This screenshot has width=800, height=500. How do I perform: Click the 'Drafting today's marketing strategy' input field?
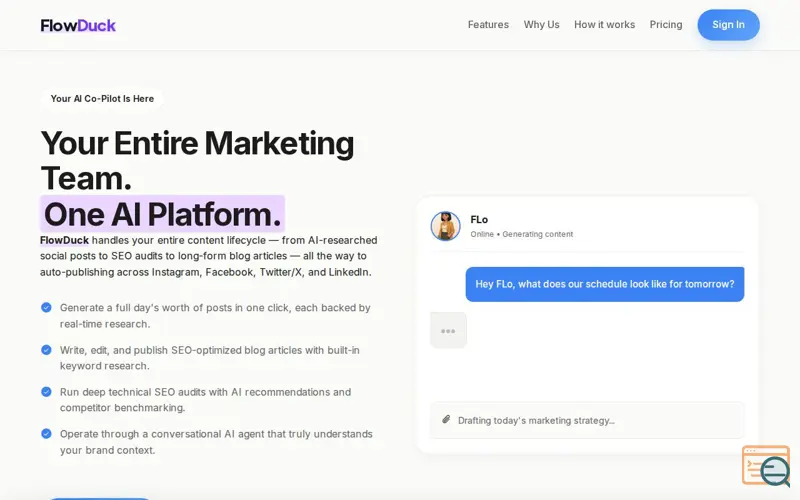tap(587, 420)
